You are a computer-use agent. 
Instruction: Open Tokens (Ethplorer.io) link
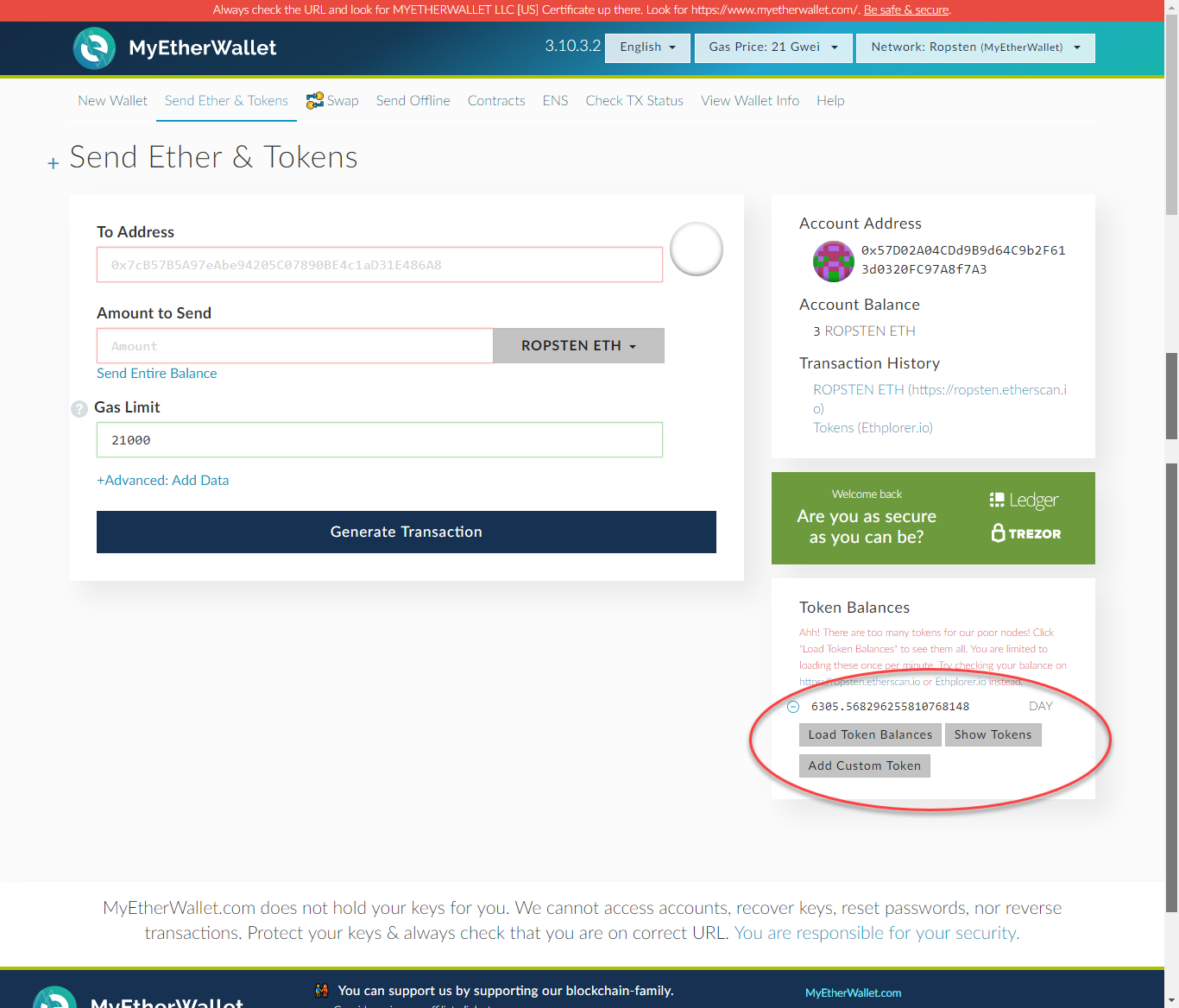click(x=873, y=428)
